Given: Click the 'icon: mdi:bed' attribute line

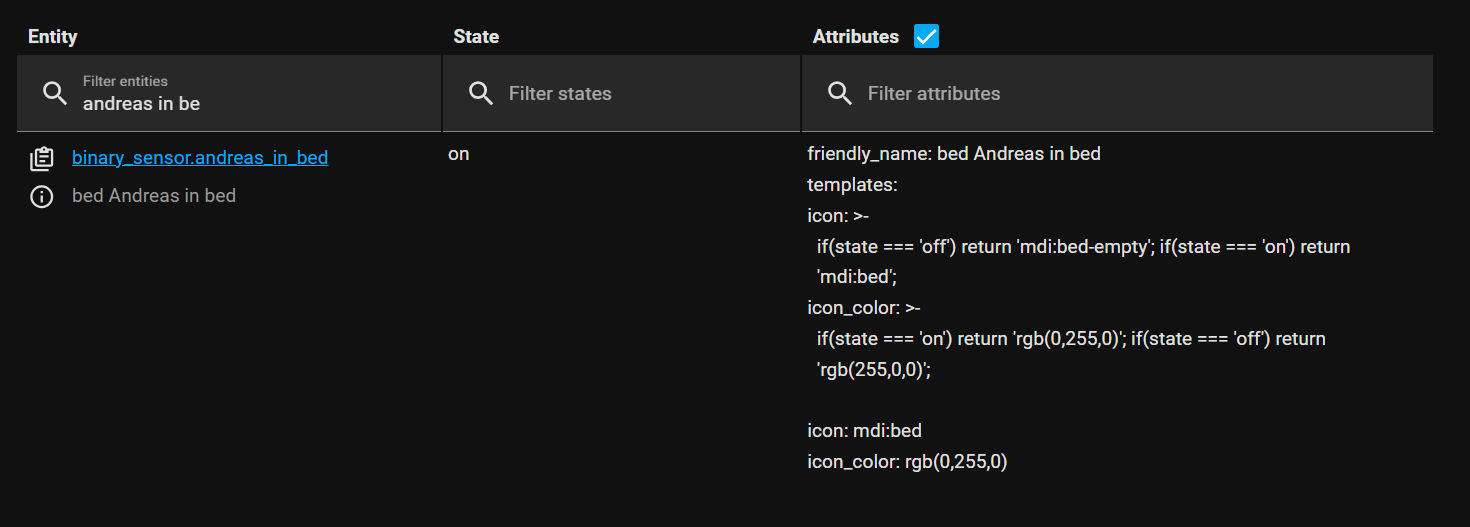Looking at the screenshot, I should point(865,431).
